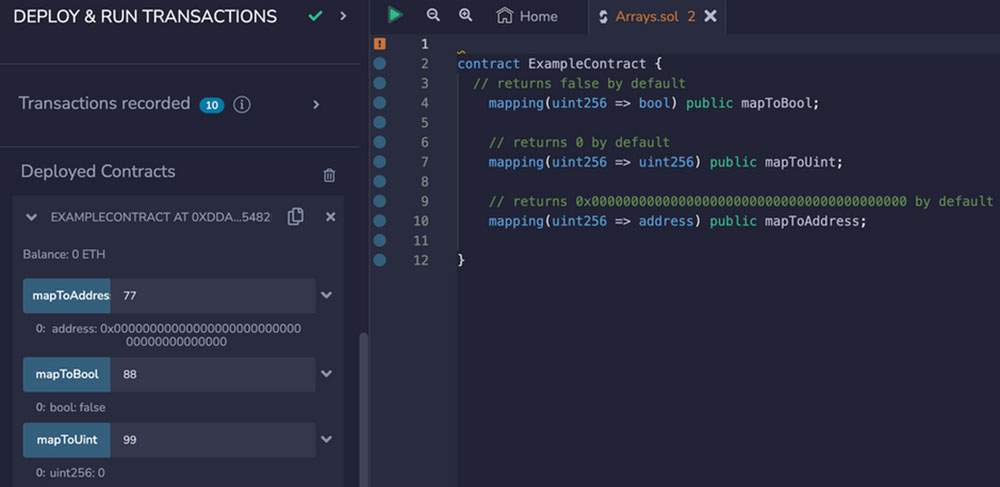Call the mapToUint function
Image resolution: width=1000 pixels, height=487 pixels.
point(67,440)
